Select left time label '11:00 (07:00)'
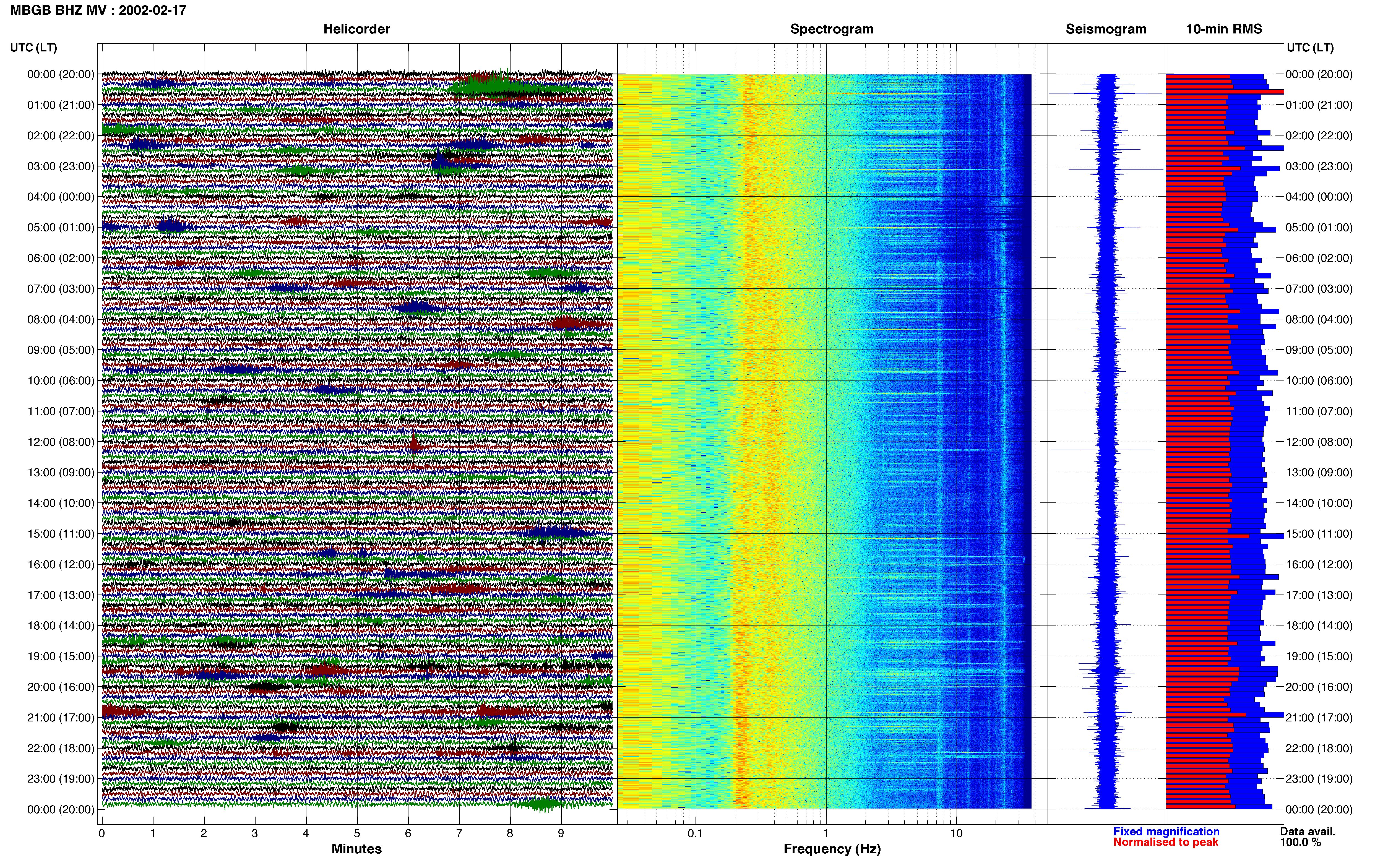Image resolution: width=1388 pixels, height=868 pixels. [x=61, y=411]
